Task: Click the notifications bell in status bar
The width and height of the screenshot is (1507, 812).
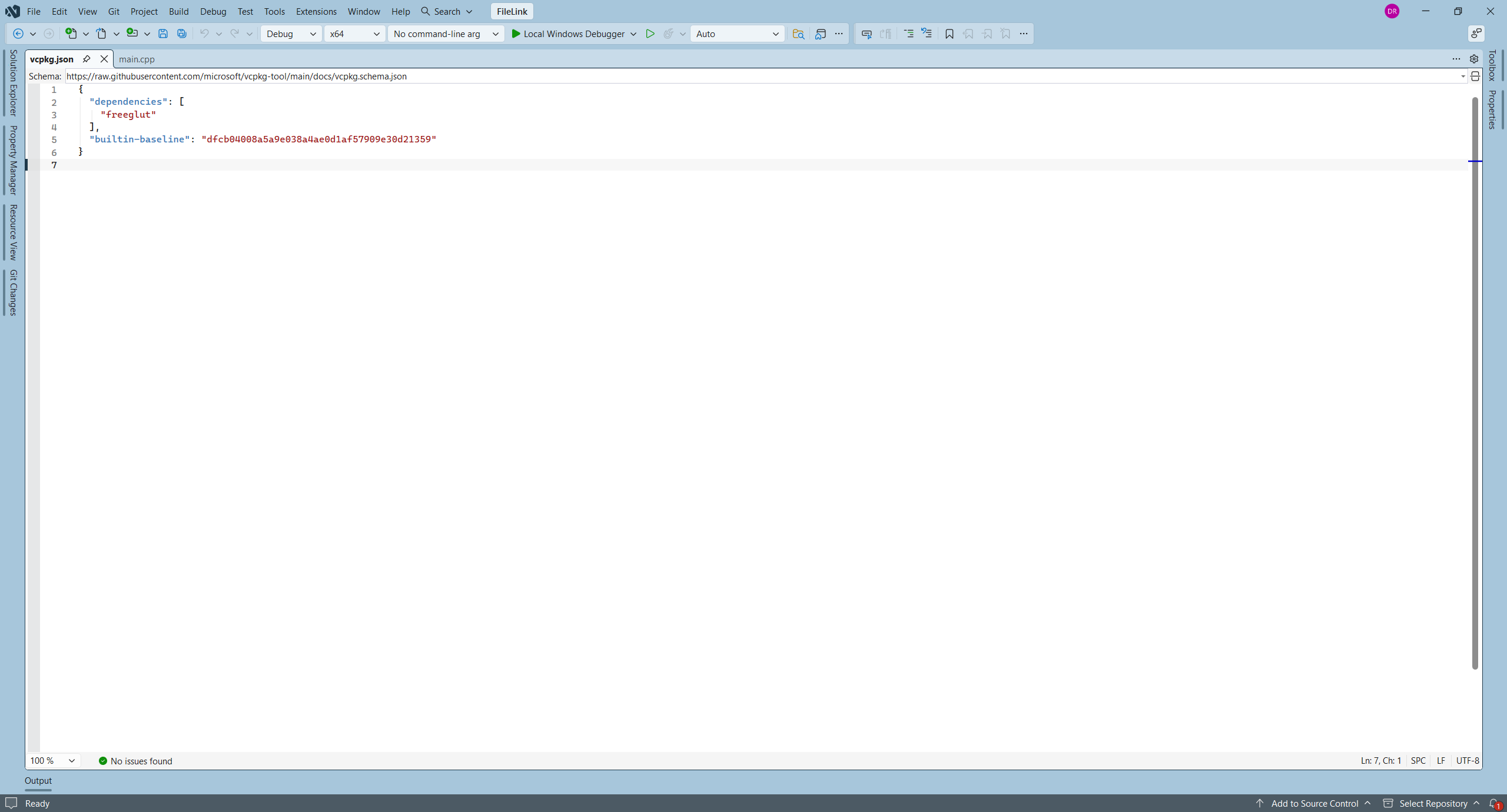Action: click(1494, 804)
